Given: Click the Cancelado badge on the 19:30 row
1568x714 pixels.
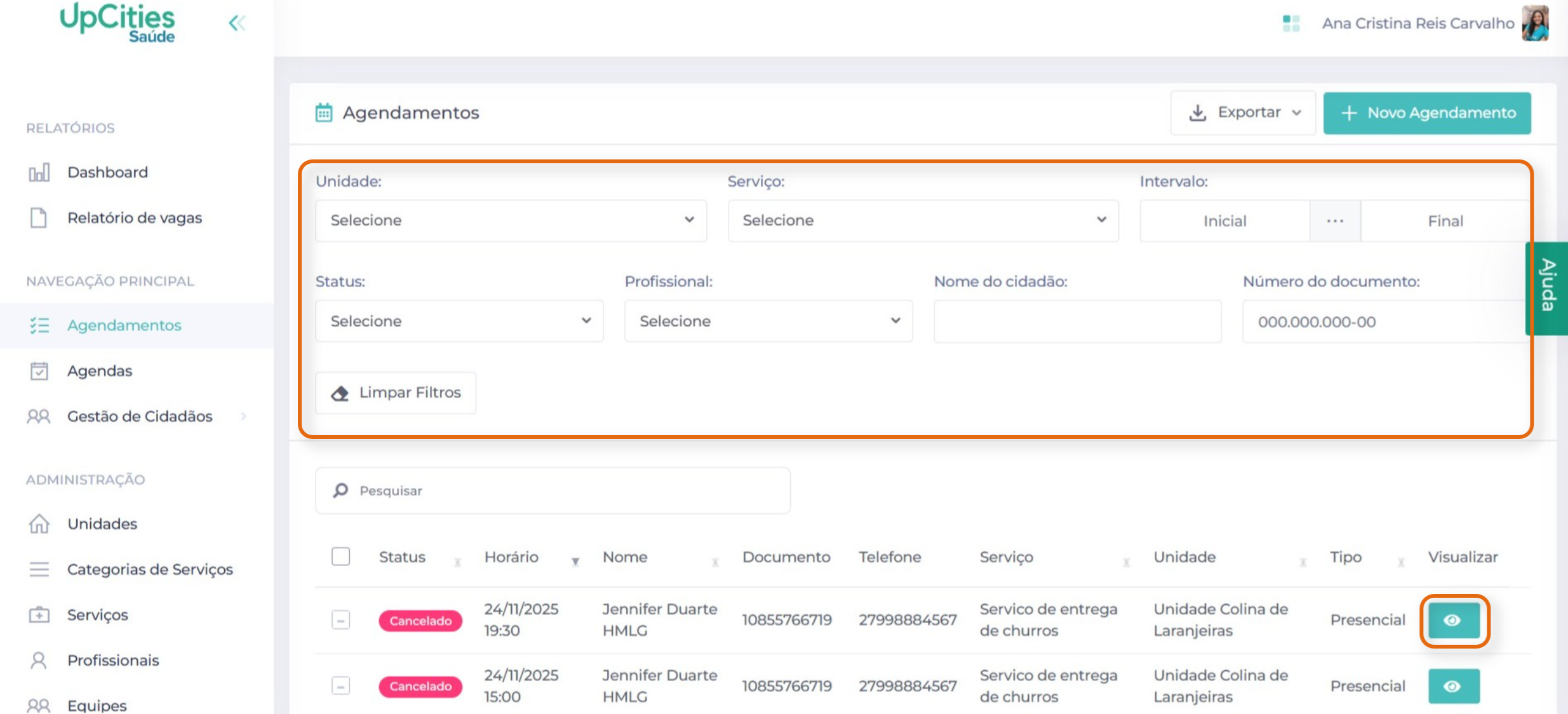Looking at the screenshot, I should [420, 621].
